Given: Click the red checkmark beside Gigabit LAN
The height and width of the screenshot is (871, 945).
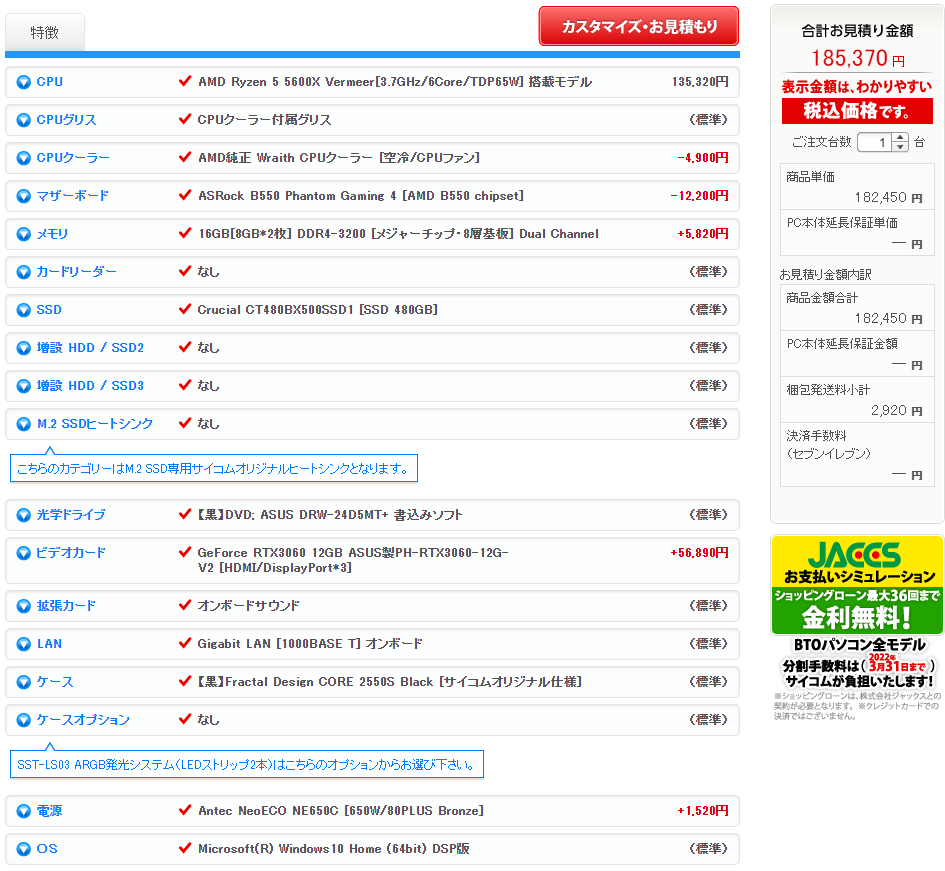Looking at the screenshot, I should pos(184,644).
